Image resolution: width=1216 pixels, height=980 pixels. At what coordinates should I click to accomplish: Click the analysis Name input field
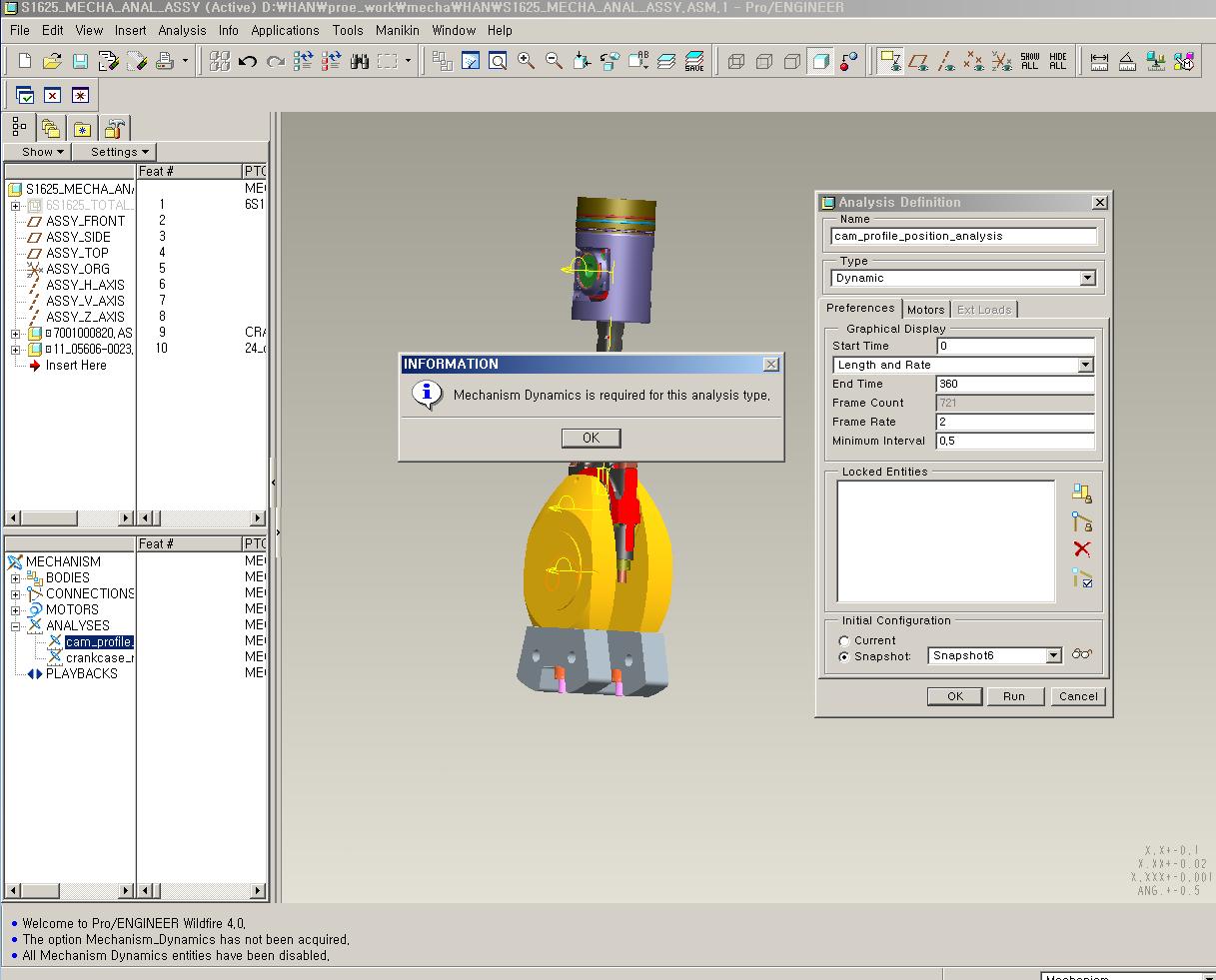964,236
